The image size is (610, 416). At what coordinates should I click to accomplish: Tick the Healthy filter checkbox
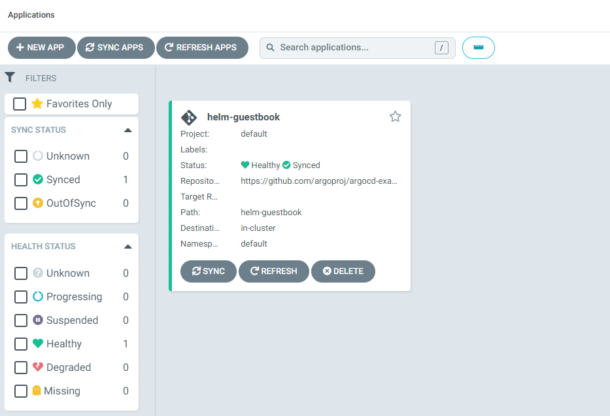[20, 344]
